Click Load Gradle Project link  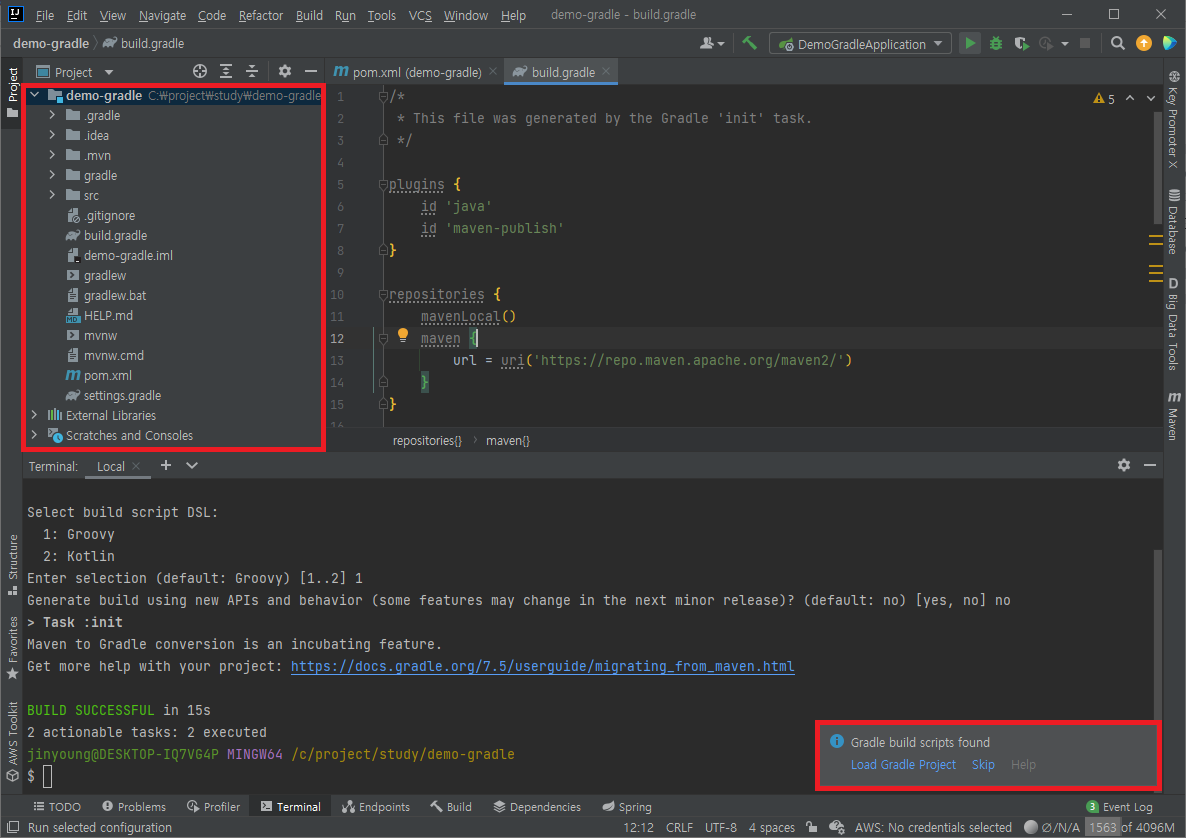pyautogui.click(x=903, y=765)
